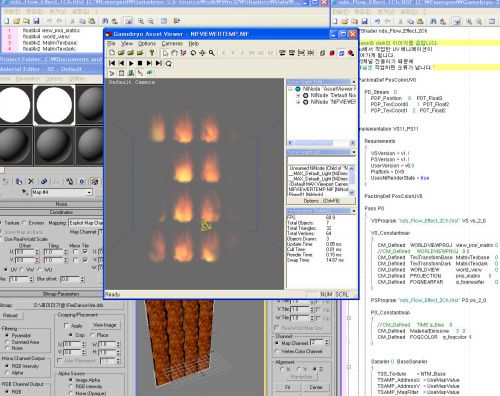Open the Cameras menu in Asset Viewer

[172, 44]
